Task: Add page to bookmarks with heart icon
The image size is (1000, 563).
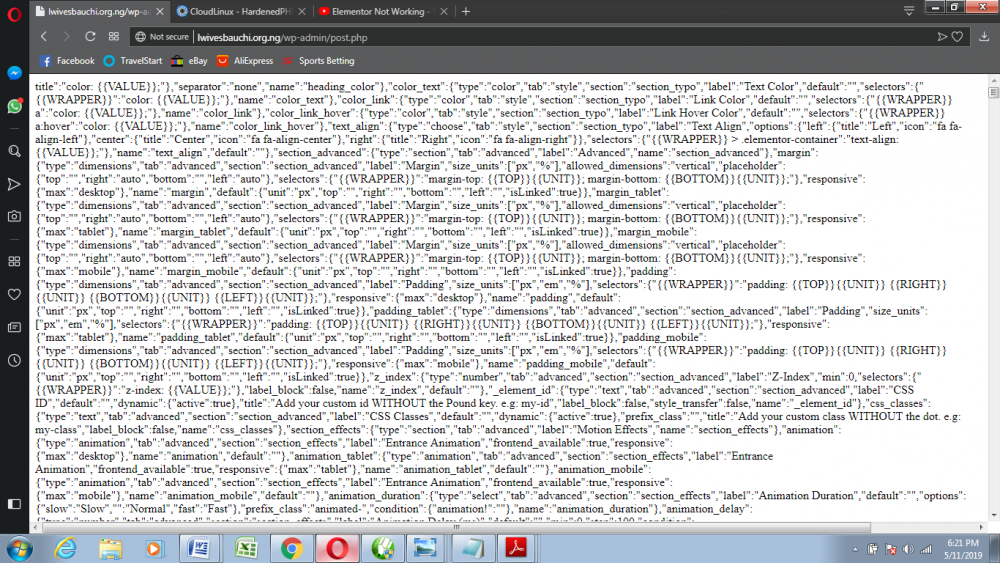Action: coord(957,36)
